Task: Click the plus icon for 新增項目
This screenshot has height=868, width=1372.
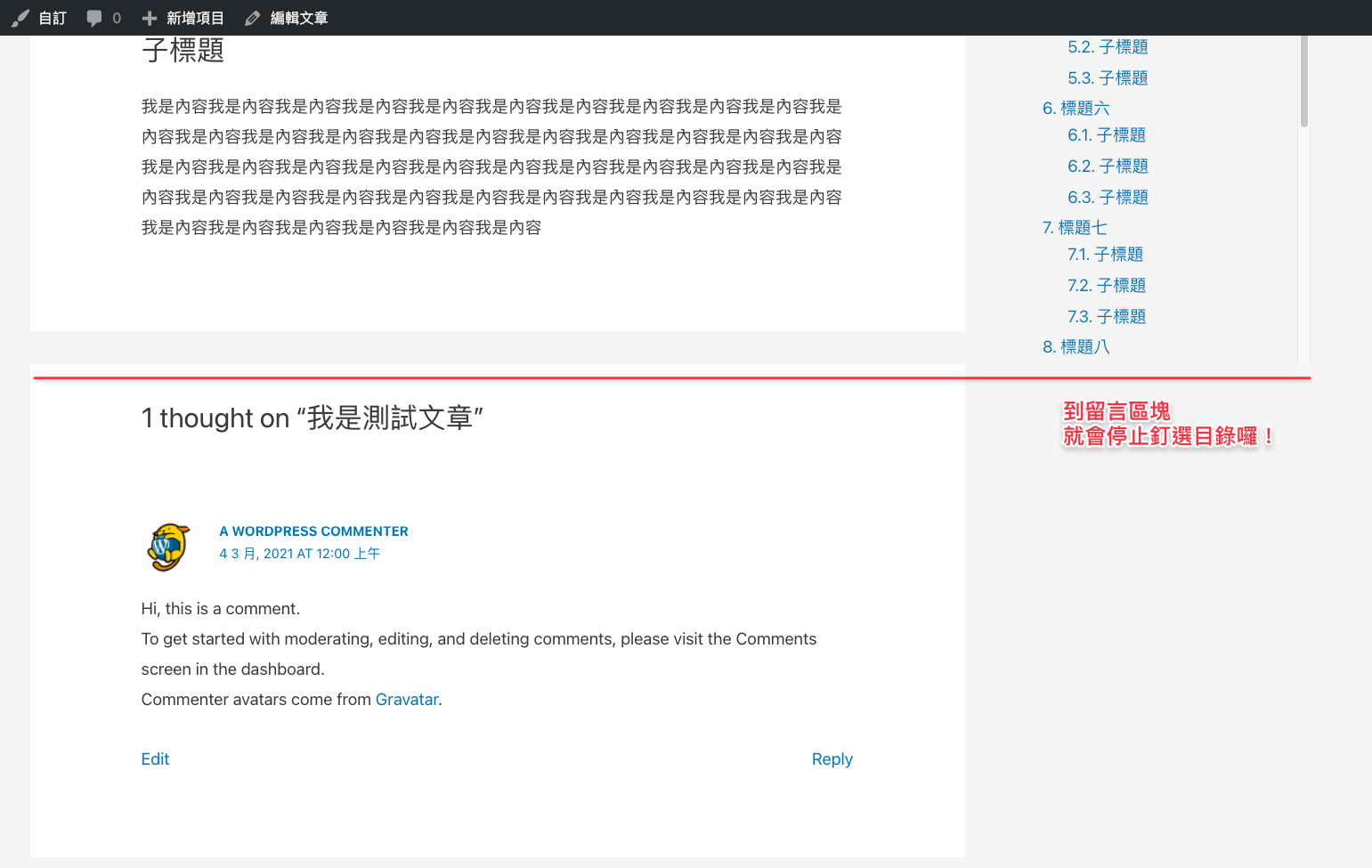Action: (x=150, y=18)
